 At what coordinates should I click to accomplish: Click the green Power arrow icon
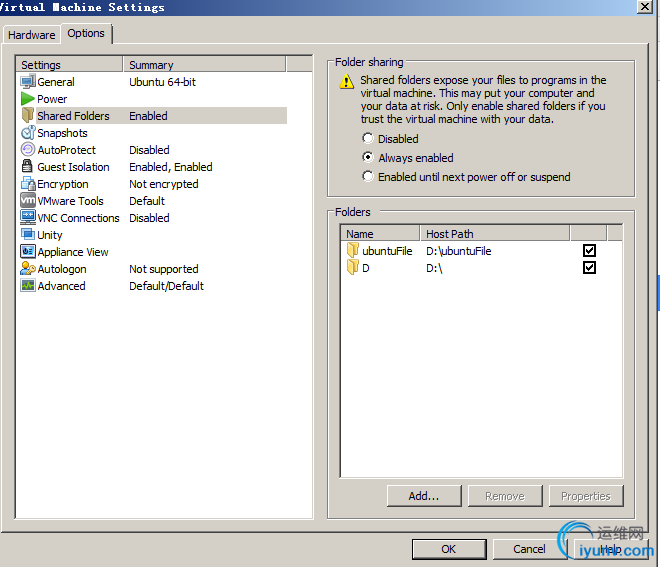tap(28, 99)
